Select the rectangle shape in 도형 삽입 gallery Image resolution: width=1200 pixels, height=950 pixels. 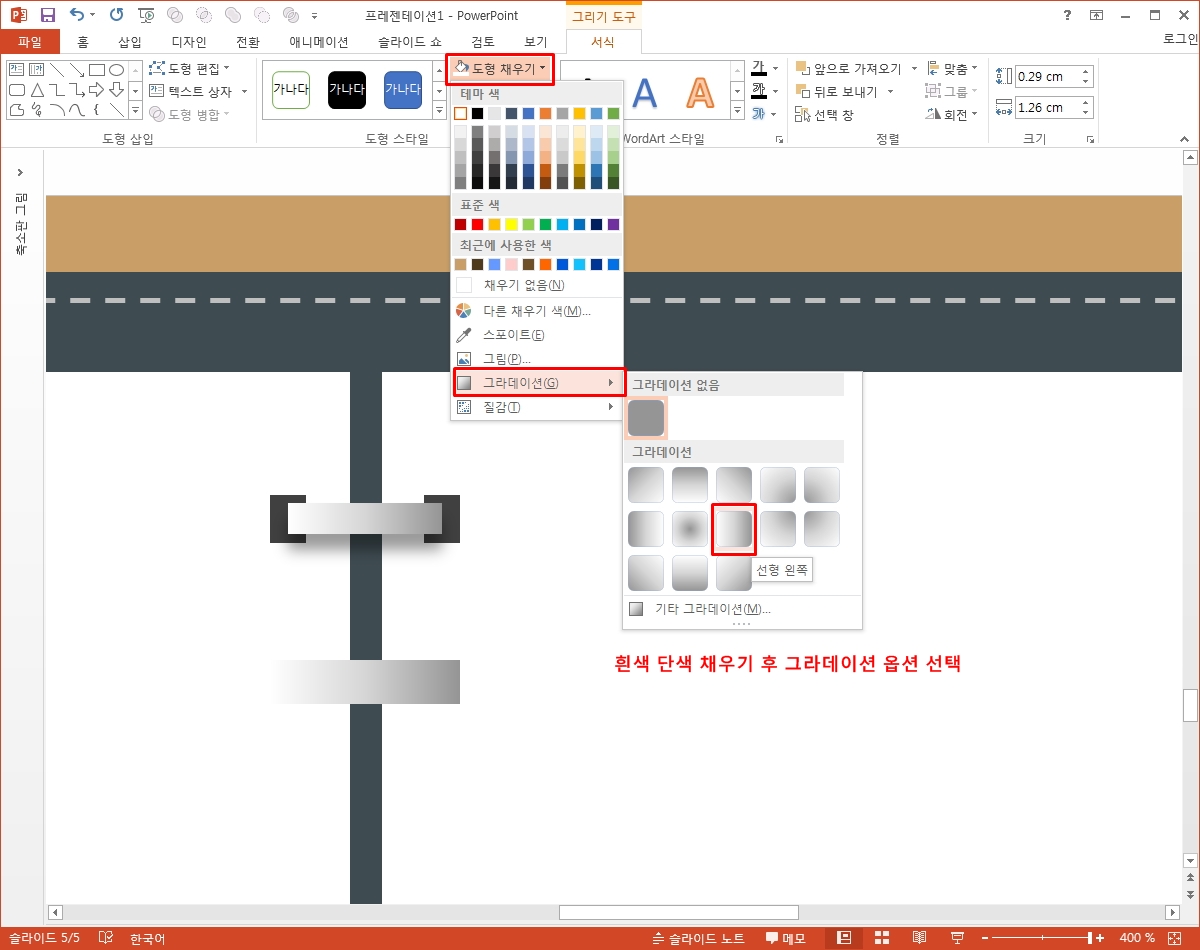click(97, 69)
